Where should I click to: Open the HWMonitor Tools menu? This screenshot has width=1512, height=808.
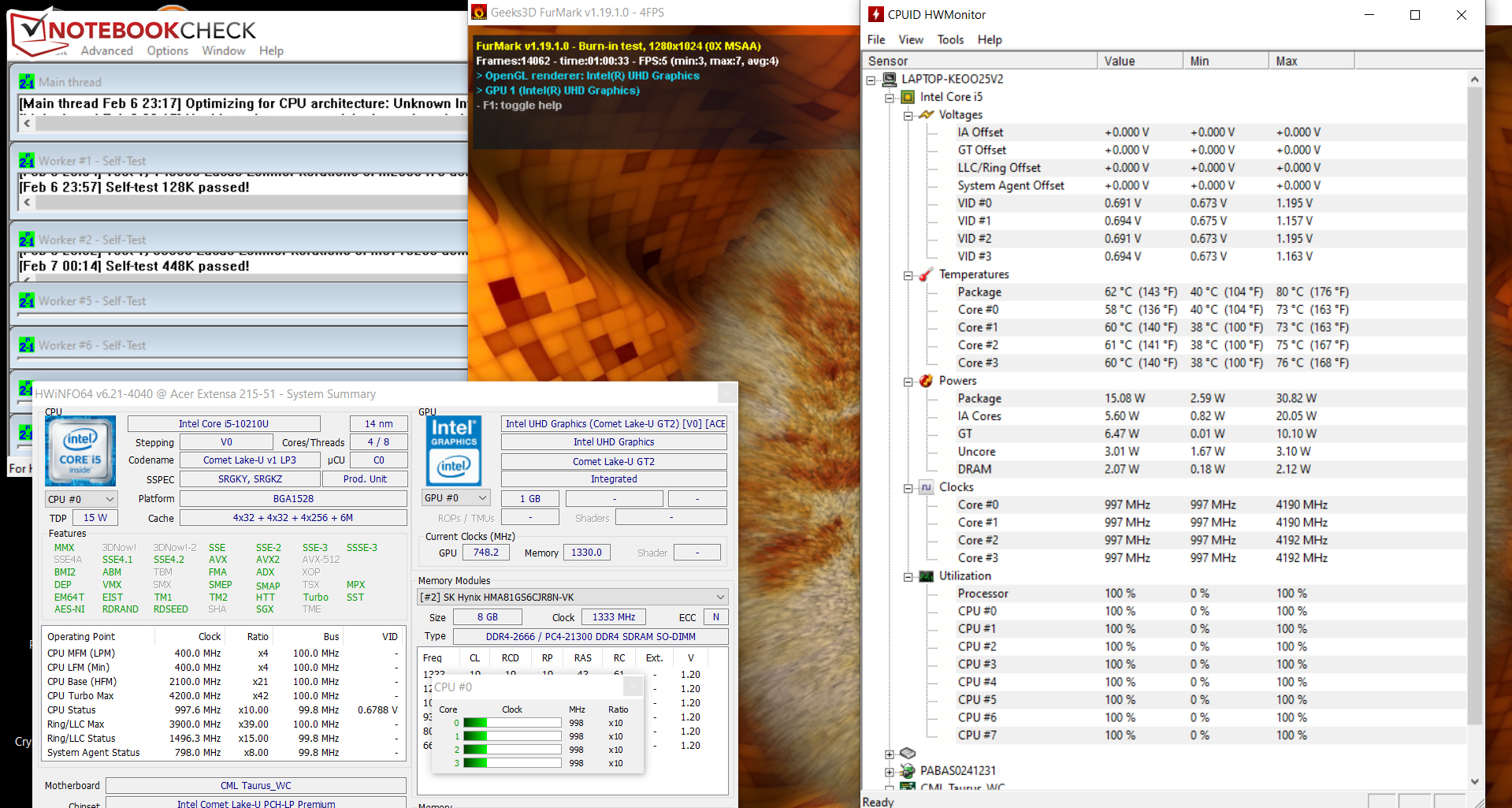[x=950, y=39]
